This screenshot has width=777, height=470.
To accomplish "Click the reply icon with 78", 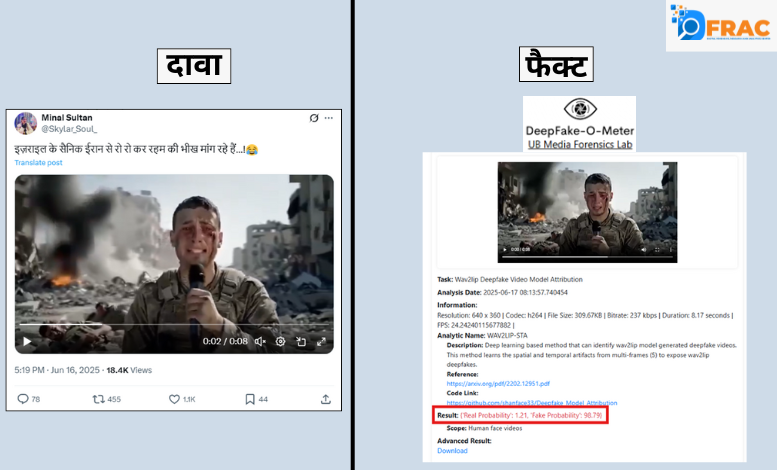I will [23, 399].
